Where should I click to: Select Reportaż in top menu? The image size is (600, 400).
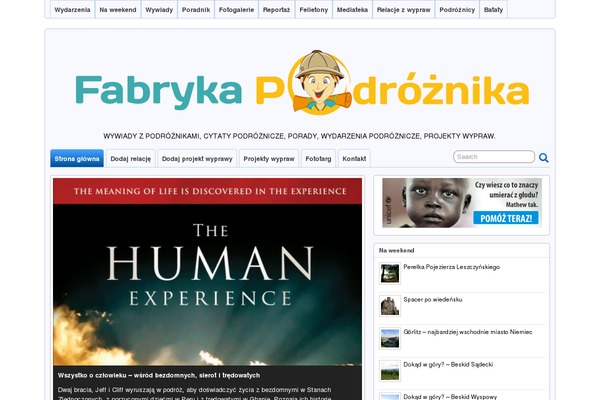point(276,10)
